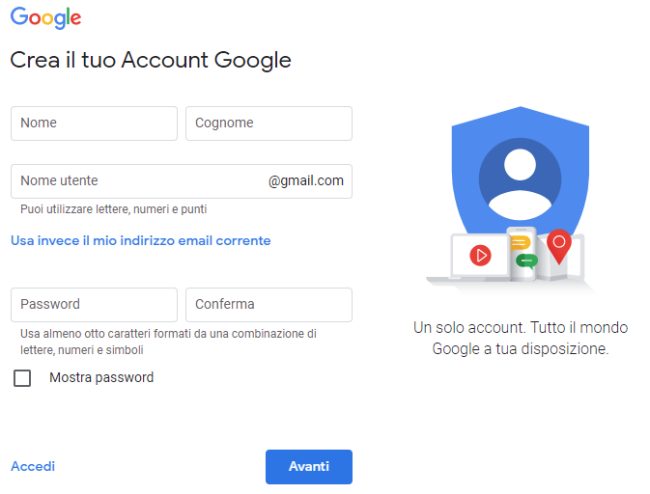Click the Crea il tuo Account Google heading
The width and height of the screenshot is (650, 494).
(150, 60)
